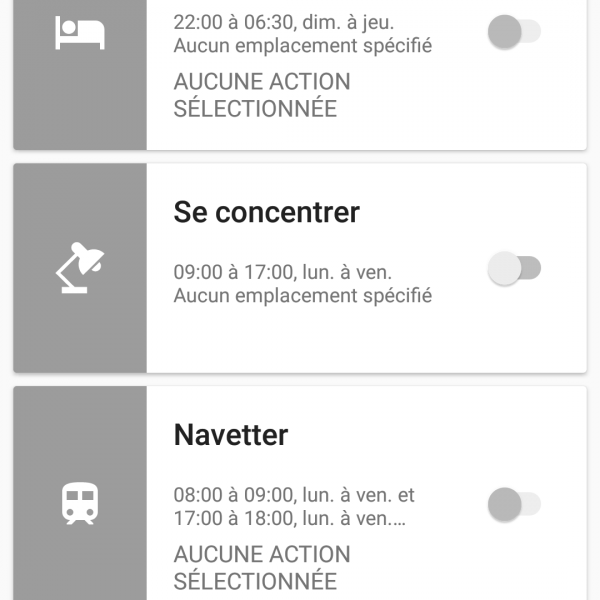Viewport: 600px width, 600px height.
Task: Tap the bed icon on the sleep rule
Action: [x=79, y=33]
